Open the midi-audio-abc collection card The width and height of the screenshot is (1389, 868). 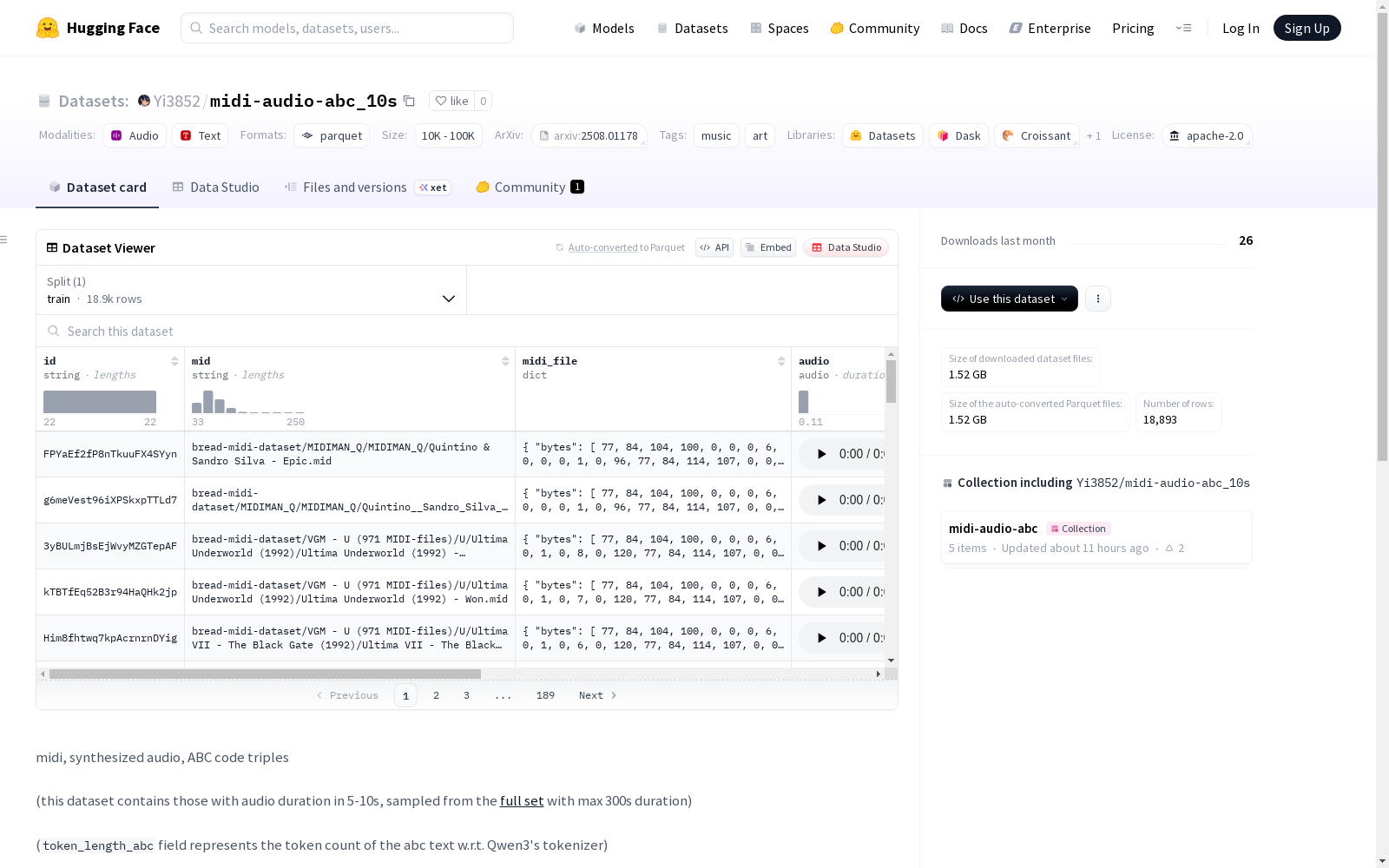pos(1096,537)
